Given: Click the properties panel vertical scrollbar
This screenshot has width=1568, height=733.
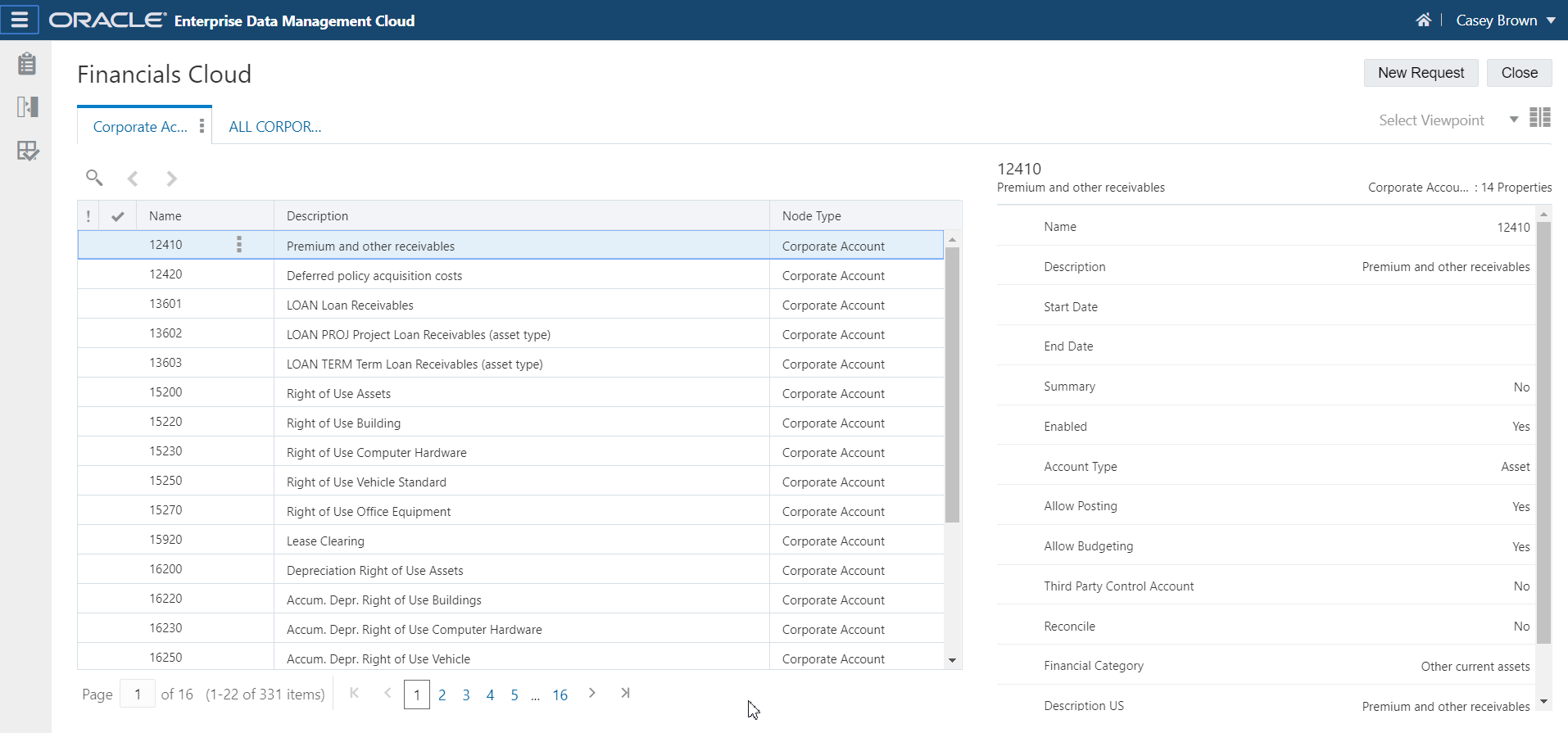Looking at the screenshot, I should click(1543, 432).
